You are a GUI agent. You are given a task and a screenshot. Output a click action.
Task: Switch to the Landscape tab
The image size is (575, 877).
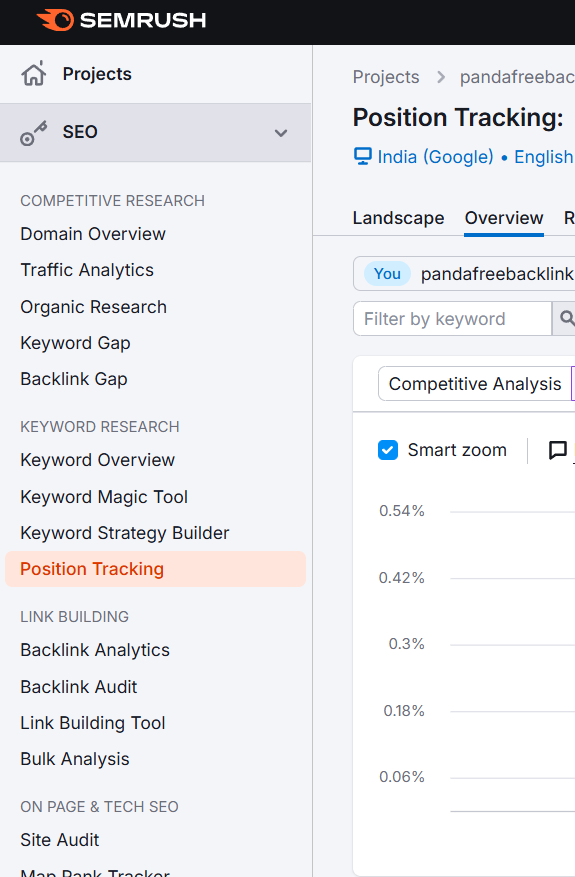point(398,218)
